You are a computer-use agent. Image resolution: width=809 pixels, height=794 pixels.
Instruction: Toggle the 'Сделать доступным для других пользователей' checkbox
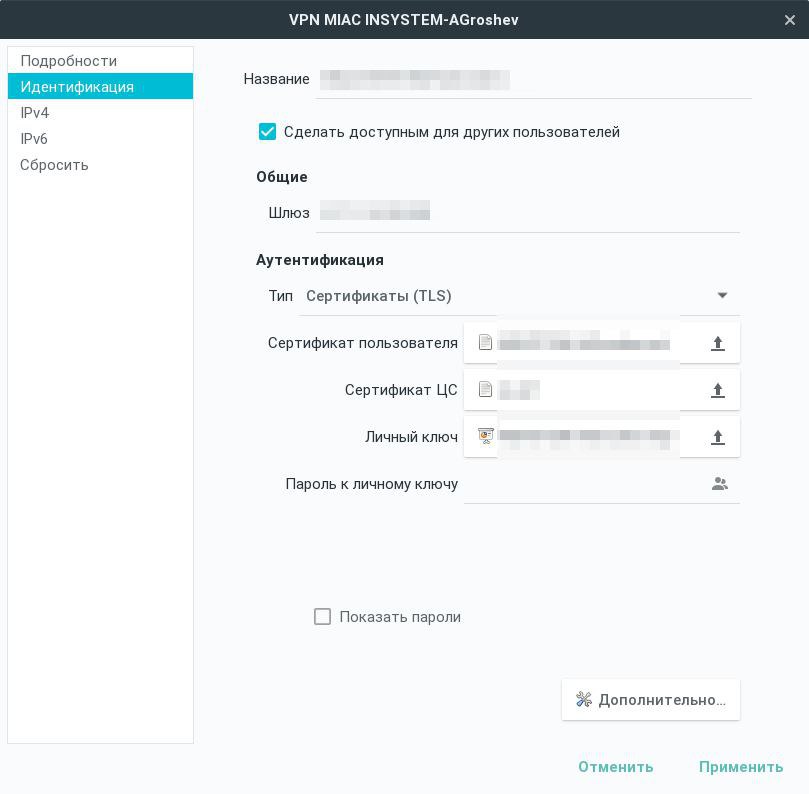click(267, 132)
